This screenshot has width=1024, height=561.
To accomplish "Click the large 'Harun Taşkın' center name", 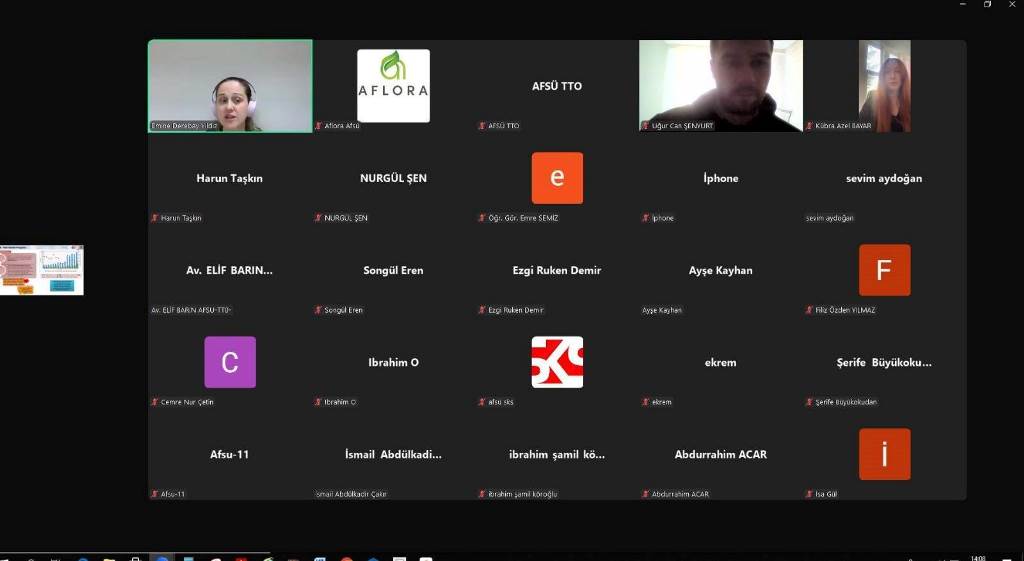I will (x=229, y=178).
